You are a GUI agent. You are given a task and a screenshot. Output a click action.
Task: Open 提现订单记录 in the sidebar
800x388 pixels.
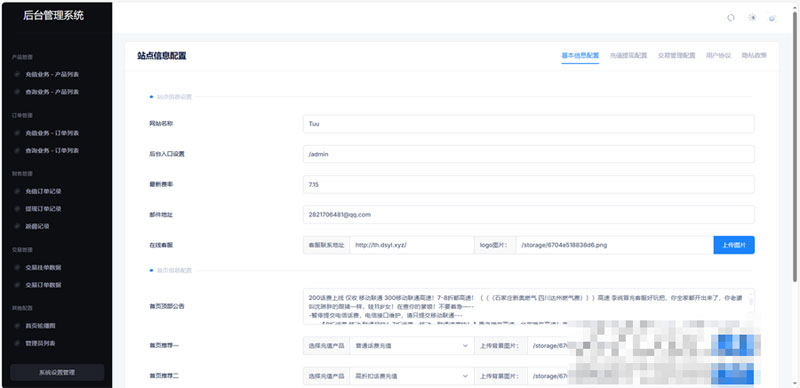(43, 209)
